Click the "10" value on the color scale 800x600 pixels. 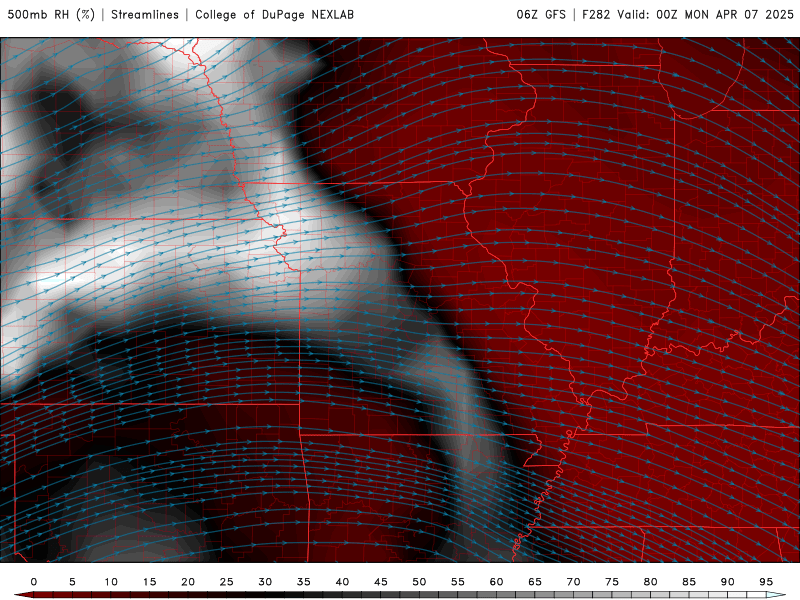point(111,582)
